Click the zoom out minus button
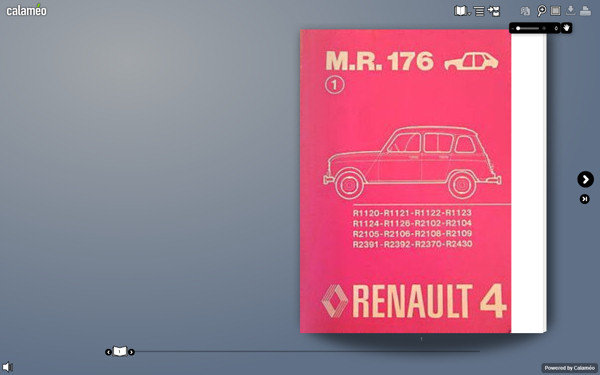The image size is (600, 375). [513, 28]
